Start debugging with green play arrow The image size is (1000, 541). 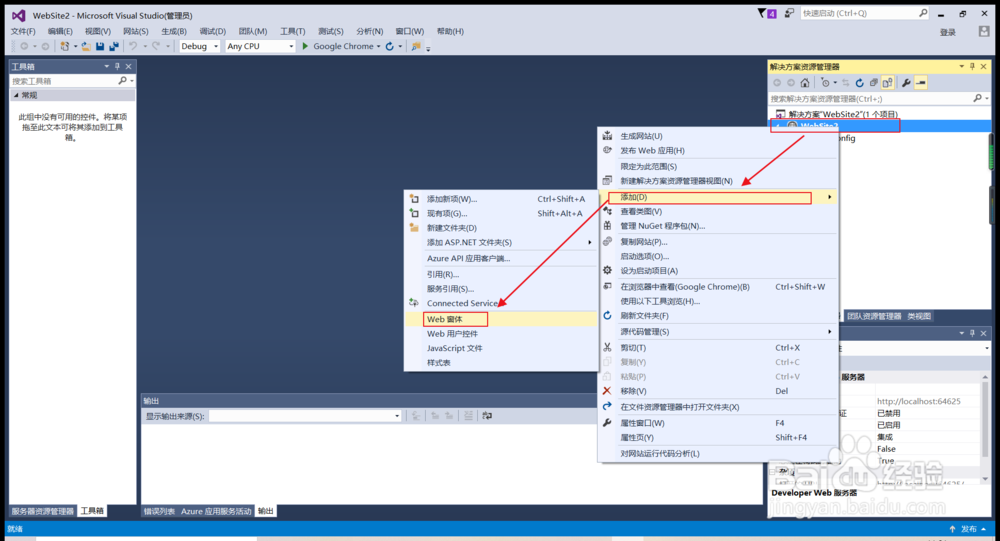tap(305, 46)
